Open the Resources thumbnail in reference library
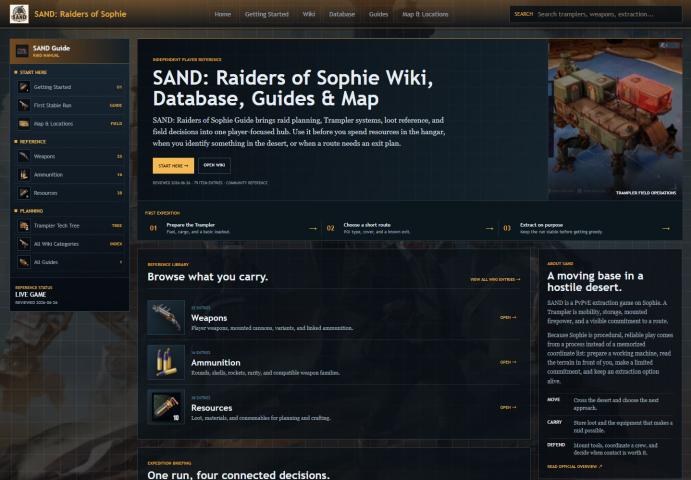Image resolution: width=691 pixels, height=480 pixels. tap(166, 407)
